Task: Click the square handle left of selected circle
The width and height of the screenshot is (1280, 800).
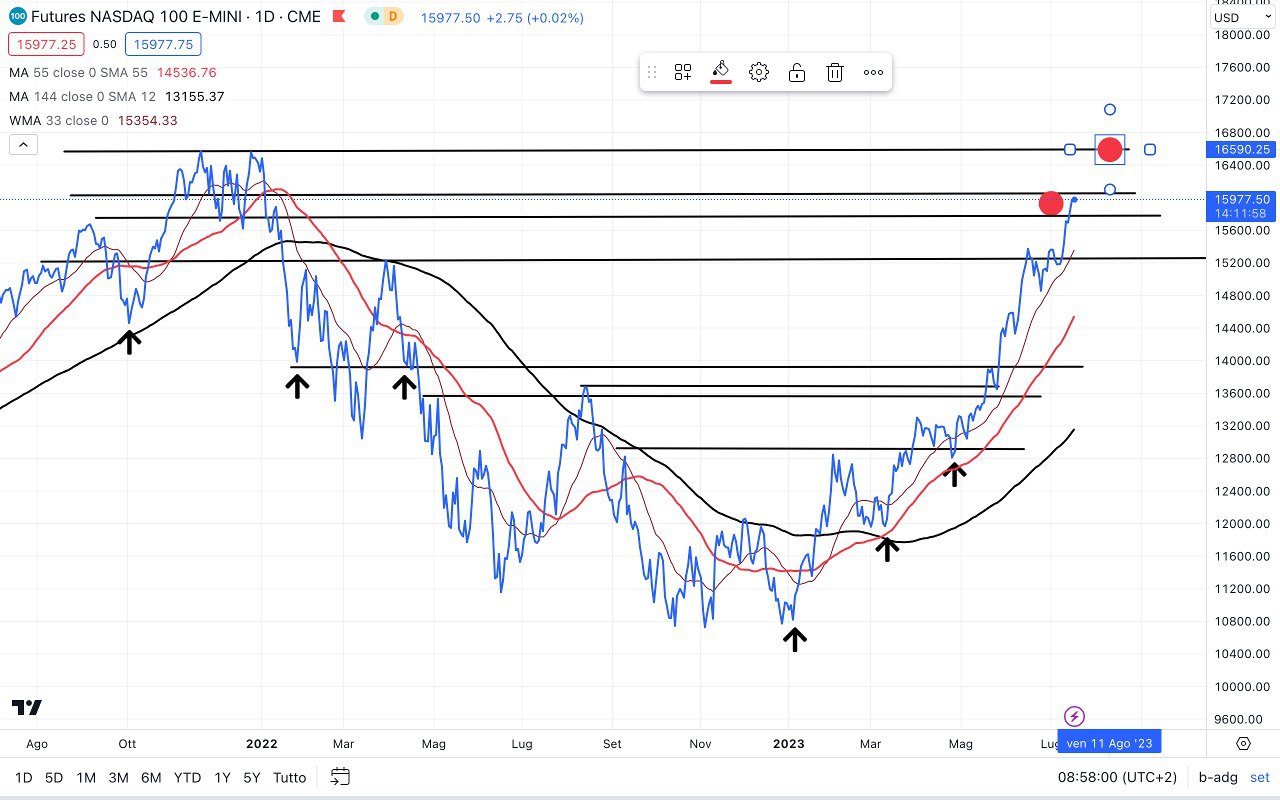Action: (x=1070, y=150)
